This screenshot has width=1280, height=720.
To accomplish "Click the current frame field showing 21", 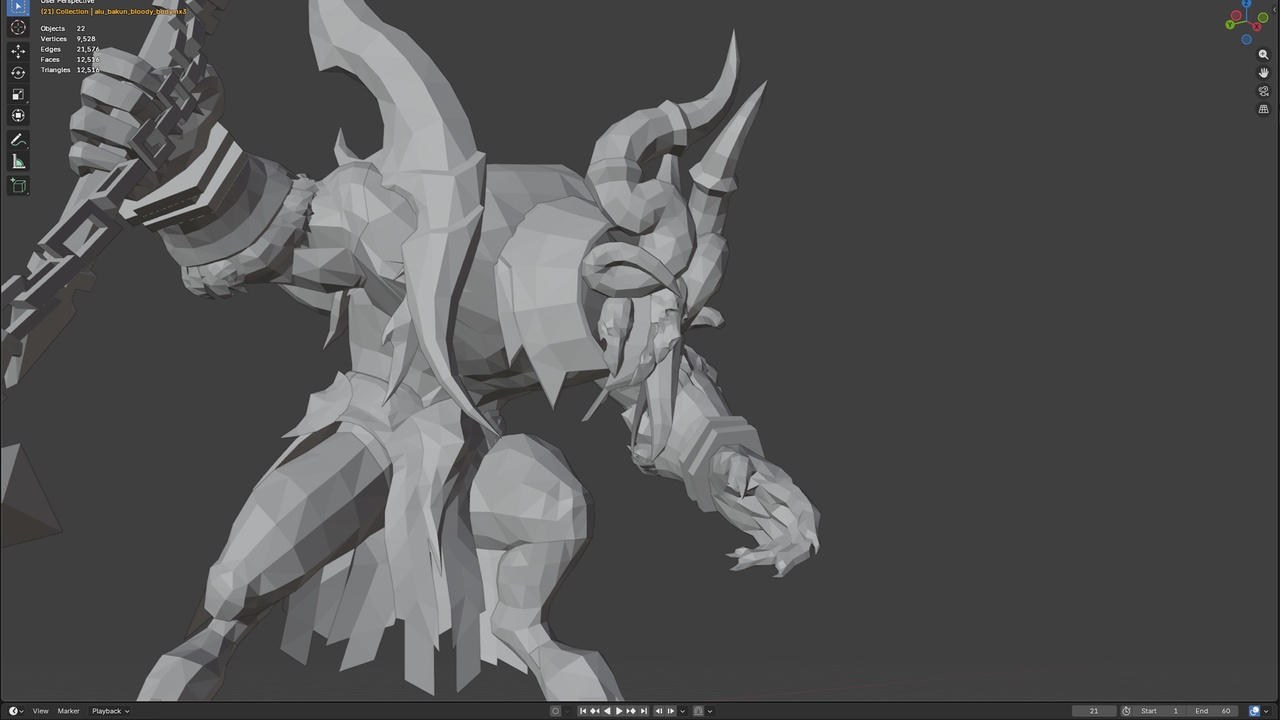I will [x=1093, y=711].
